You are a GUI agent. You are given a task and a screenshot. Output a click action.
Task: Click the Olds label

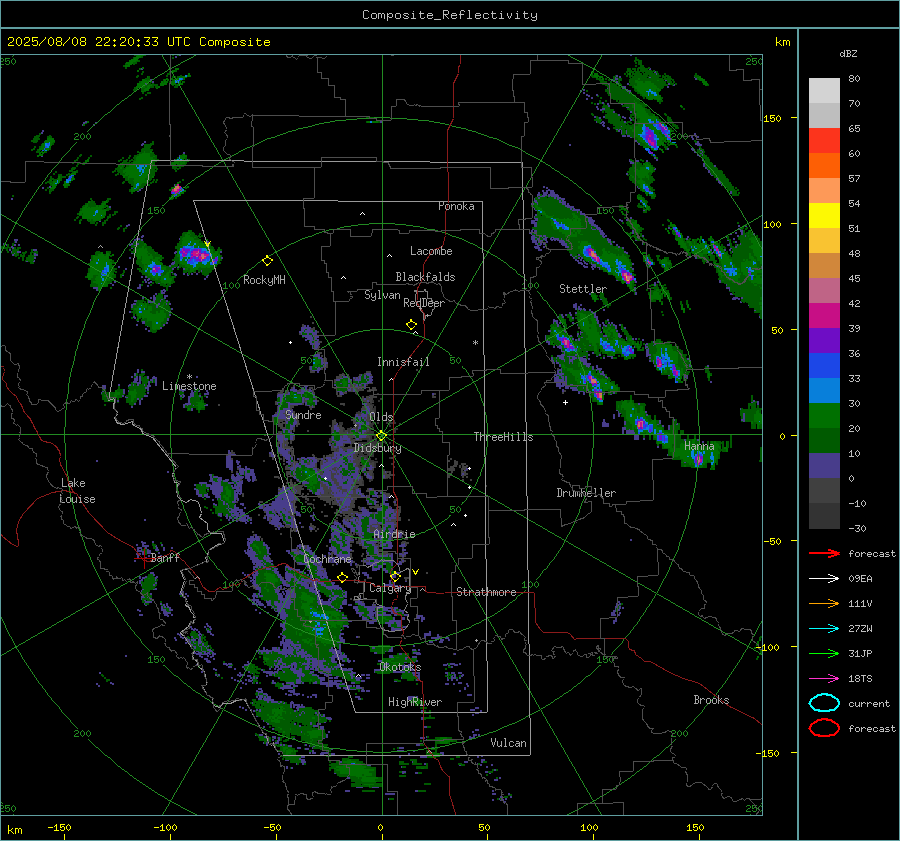coord(381,417)
